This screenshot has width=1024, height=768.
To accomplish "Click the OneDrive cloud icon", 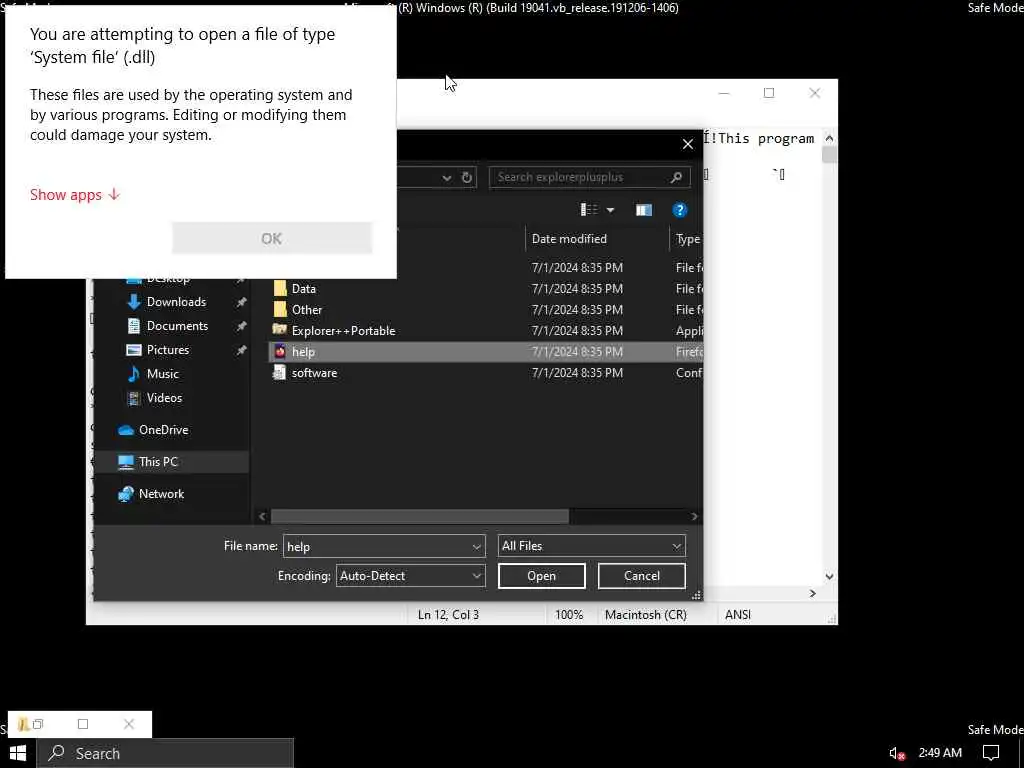I will 125,430.
